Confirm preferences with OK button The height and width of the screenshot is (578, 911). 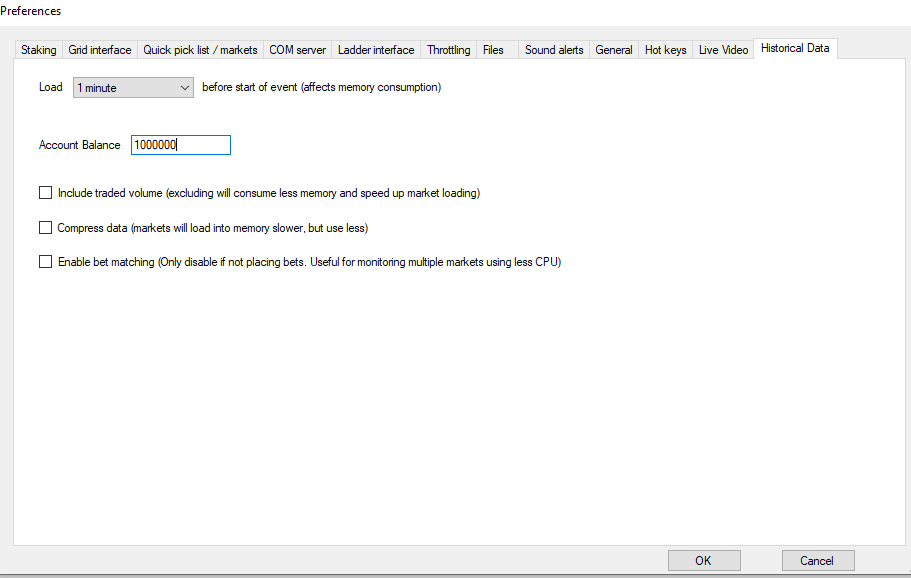(704, 561)
